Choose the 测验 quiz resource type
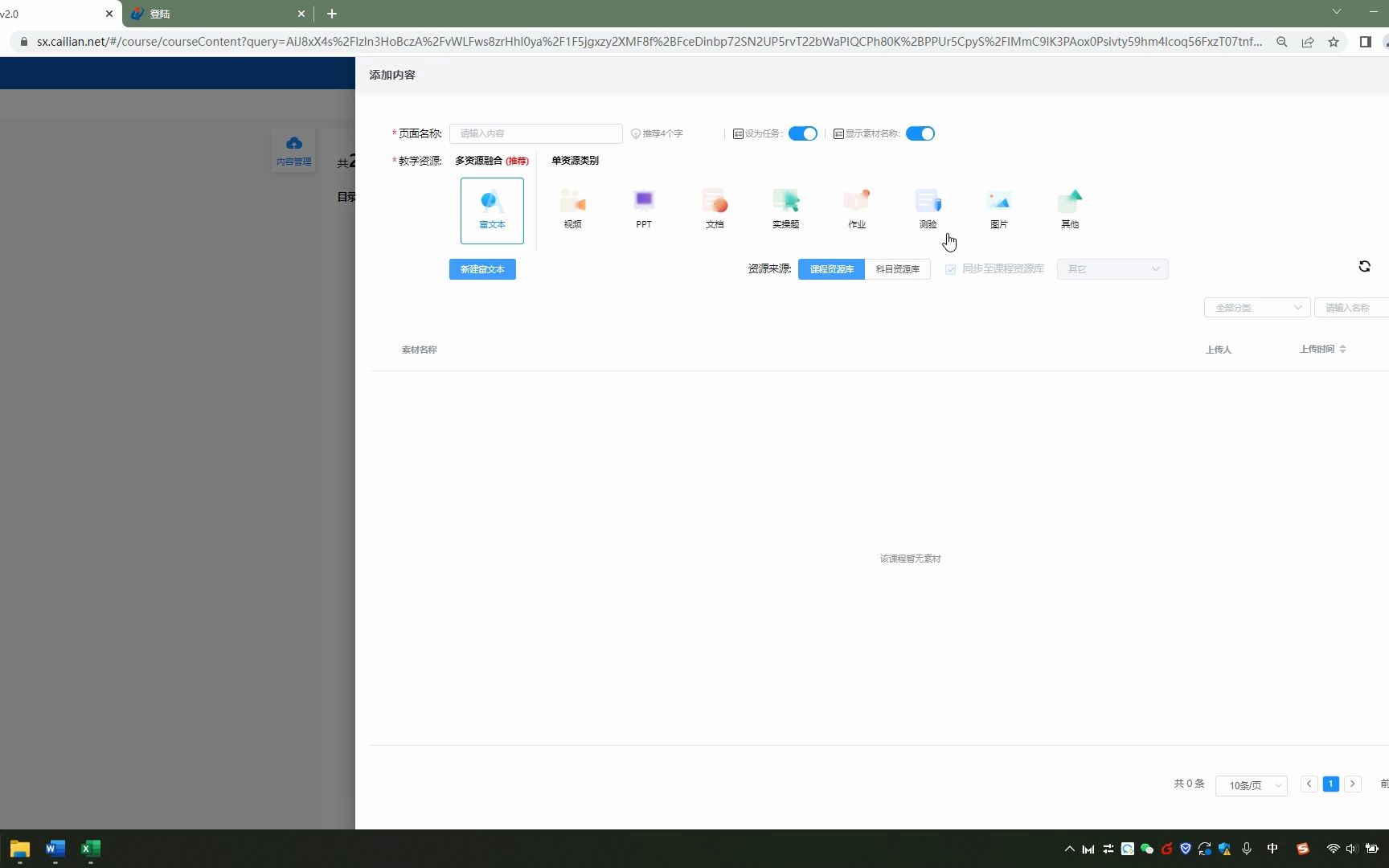The image size is (1389, 868). pyautogui.click(x=928, y=209)
